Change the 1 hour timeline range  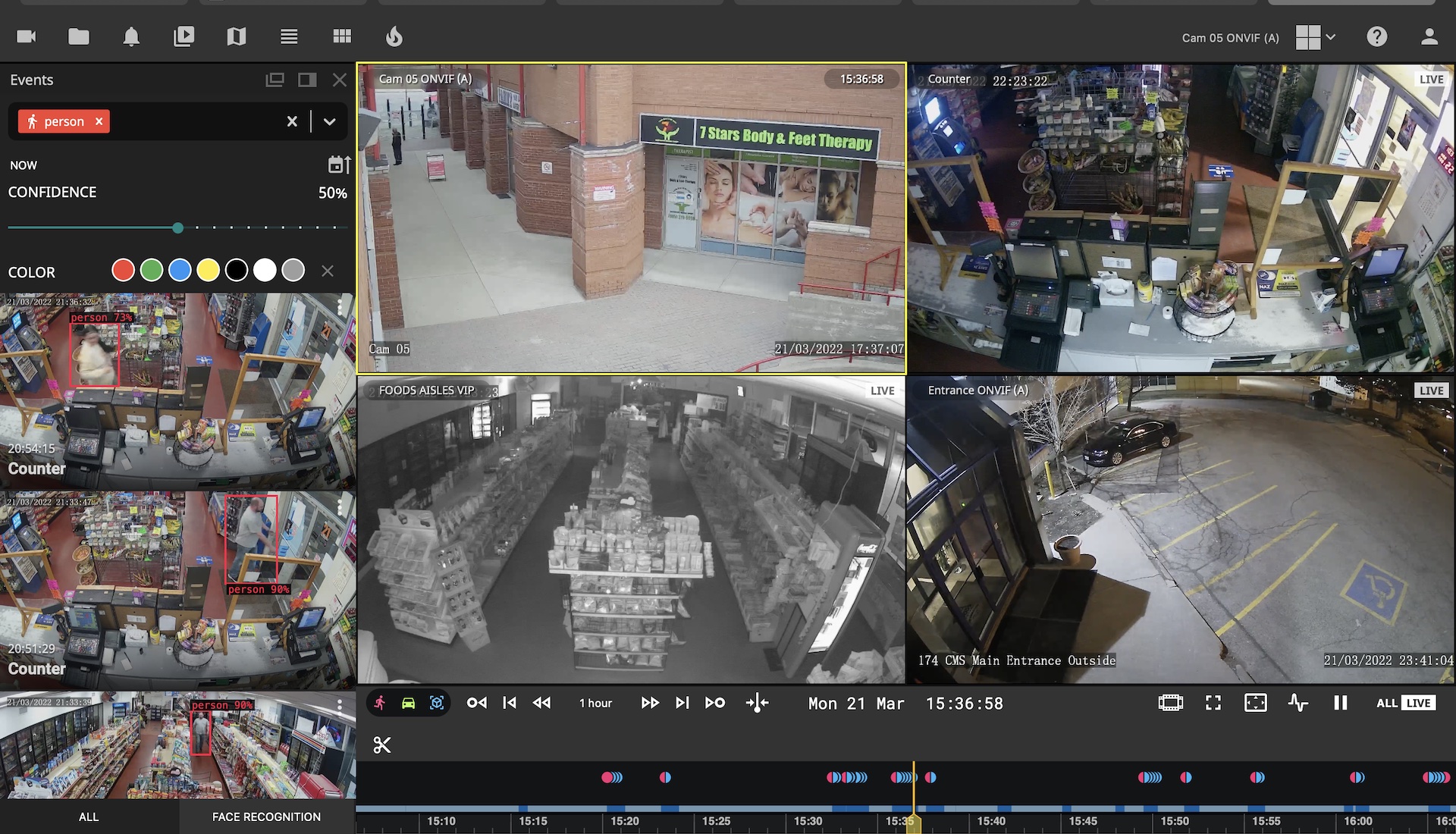(595, 703)
